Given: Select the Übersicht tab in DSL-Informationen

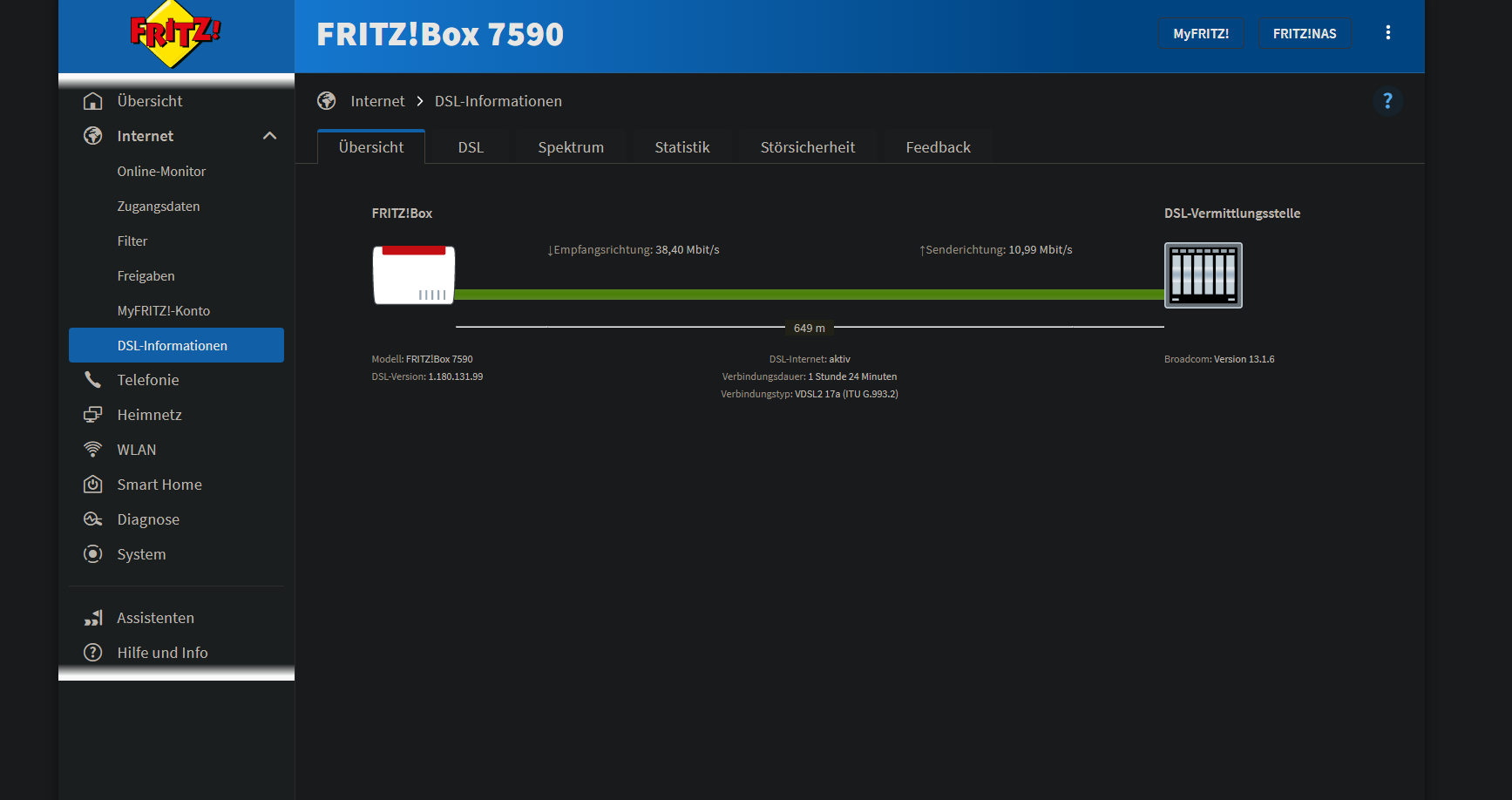Looking at the screenshot, I should (x=371, y=147).
